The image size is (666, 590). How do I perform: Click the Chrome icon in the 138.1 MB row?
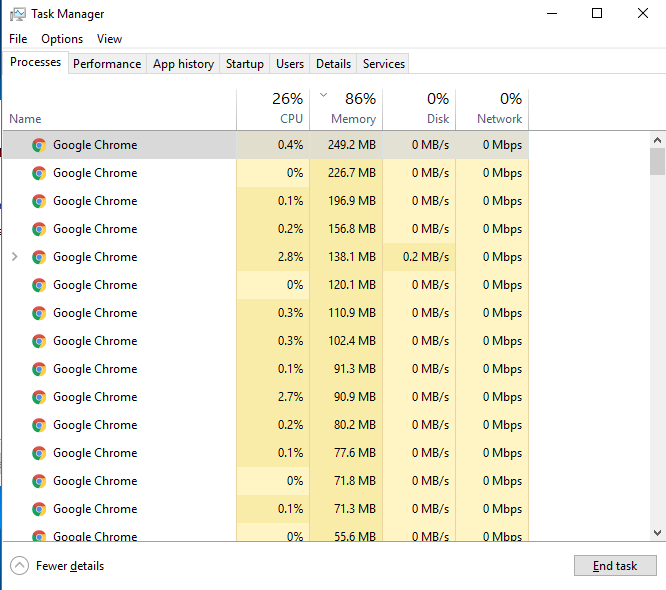(x=39, y=257)
